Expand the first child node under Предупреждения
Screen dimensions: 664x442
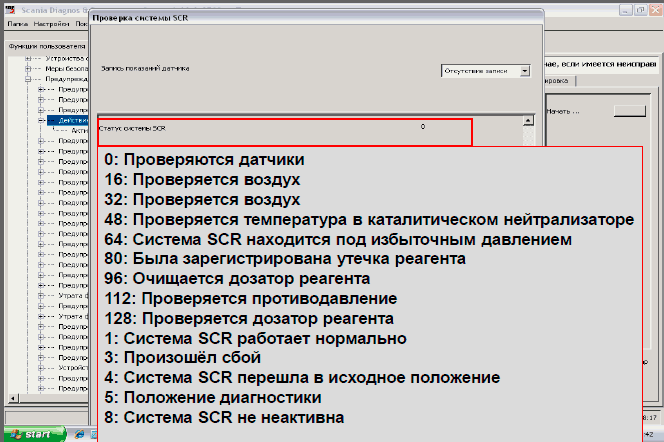(40, 89)
